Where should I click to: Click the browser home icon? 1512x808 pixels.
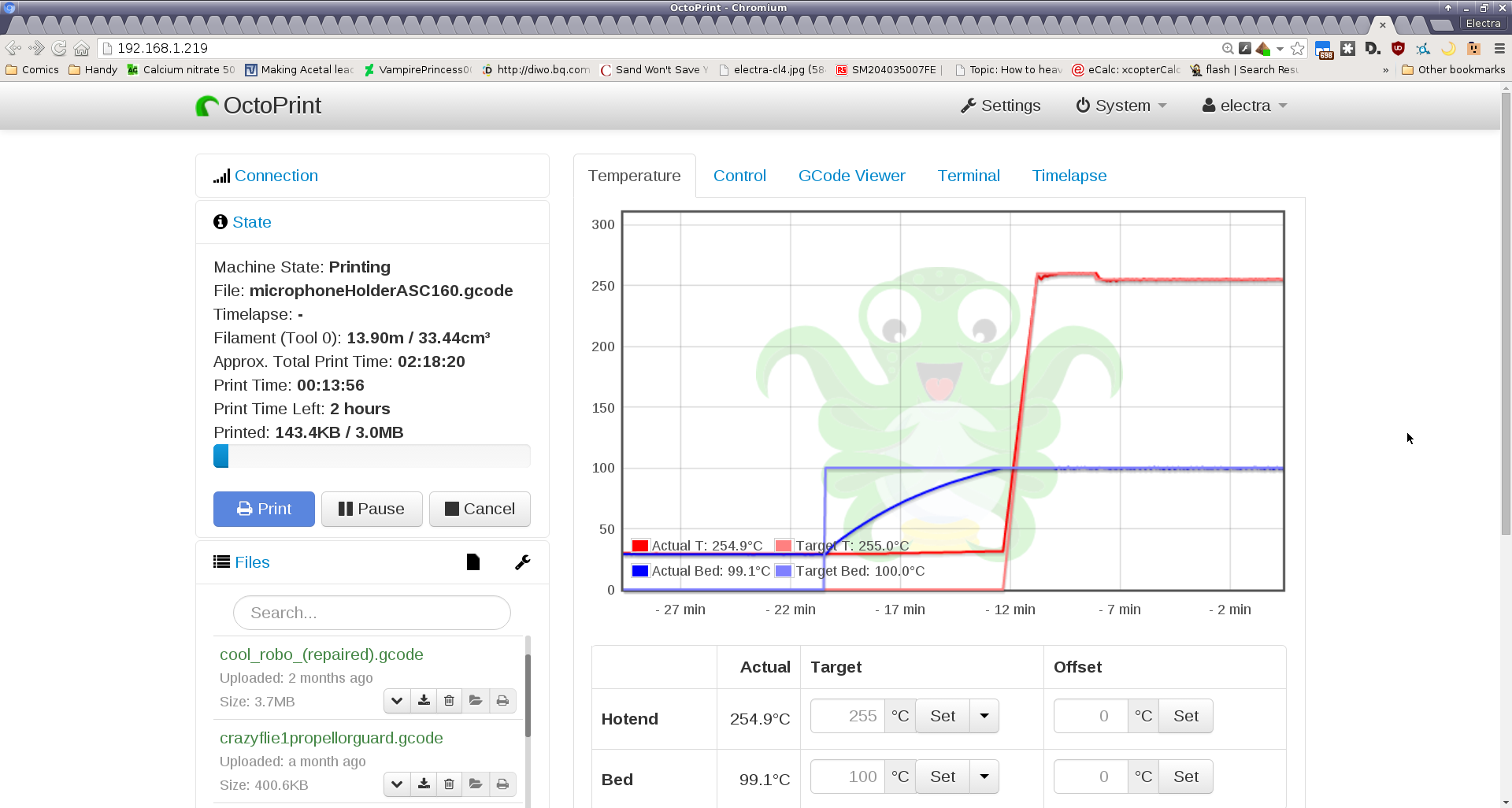tap(81, 49)
